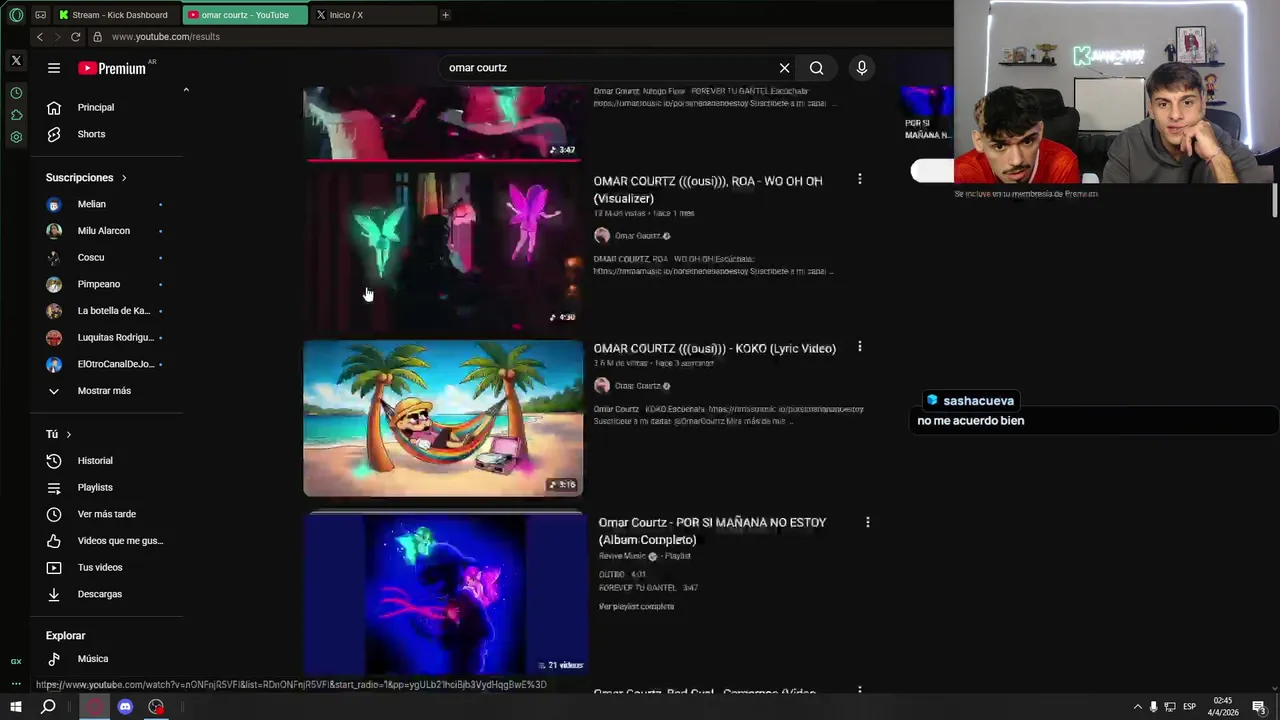Open the three-dots sidebar setup menu
Viewport: 1280px width, 720px height.
click(16, 684)
